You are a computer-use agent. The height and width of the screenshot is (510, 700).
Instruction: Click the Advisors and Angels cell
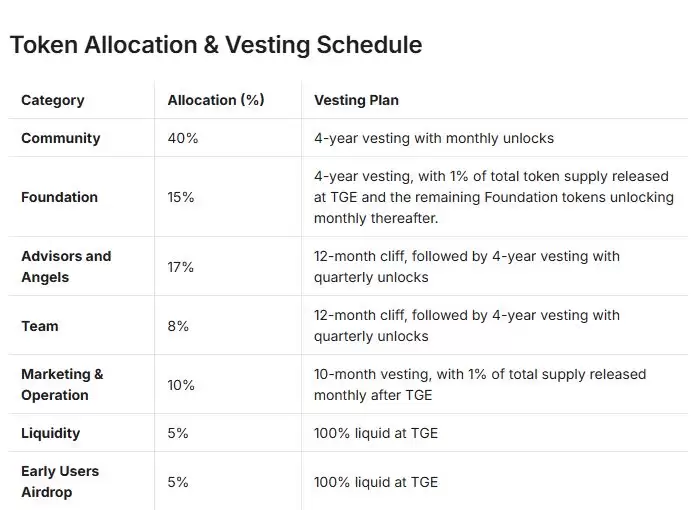(66, 266)
